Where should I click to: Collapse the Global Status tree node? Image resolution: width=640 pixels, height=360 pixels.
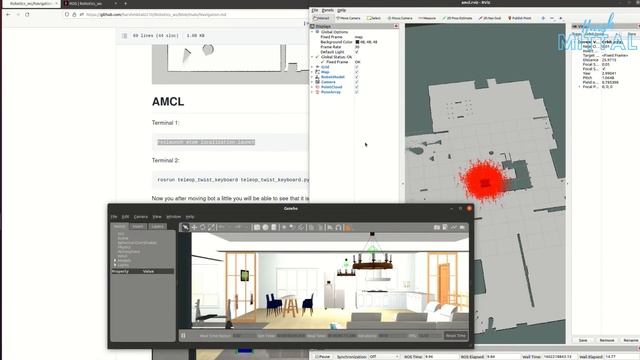tap(312, 57)
